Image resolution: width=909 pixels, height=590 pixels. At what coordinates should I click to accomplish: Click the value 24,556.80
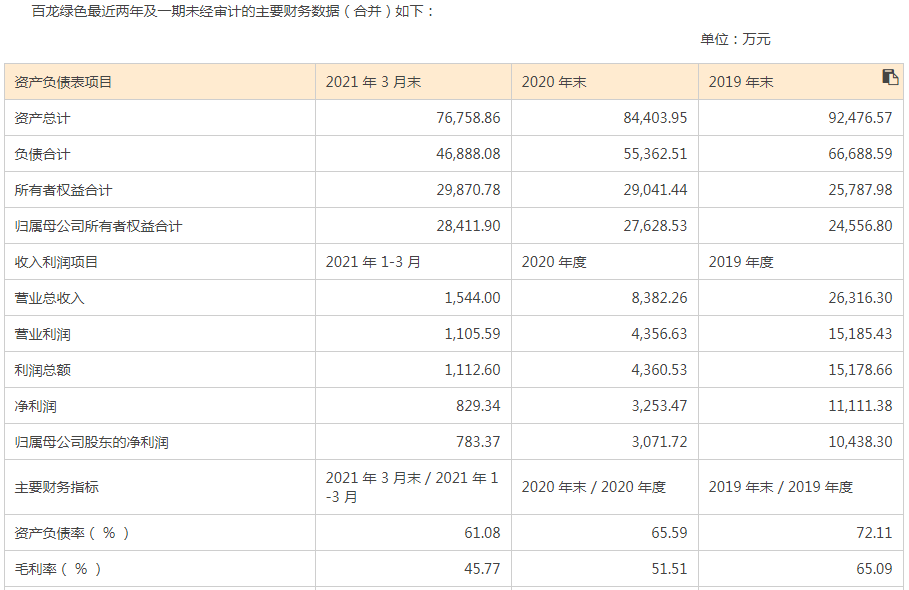coord(860,225)
